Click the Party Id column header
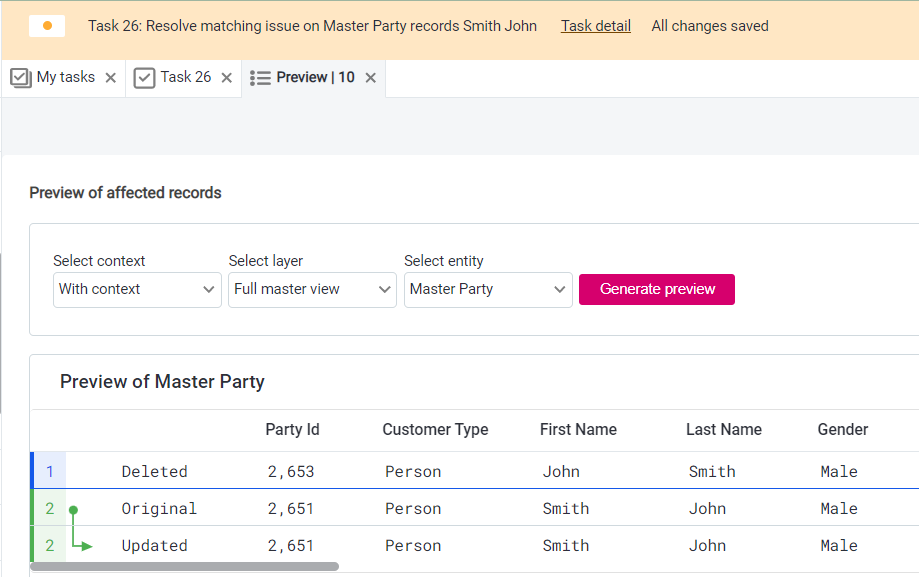 click(292, 430)
